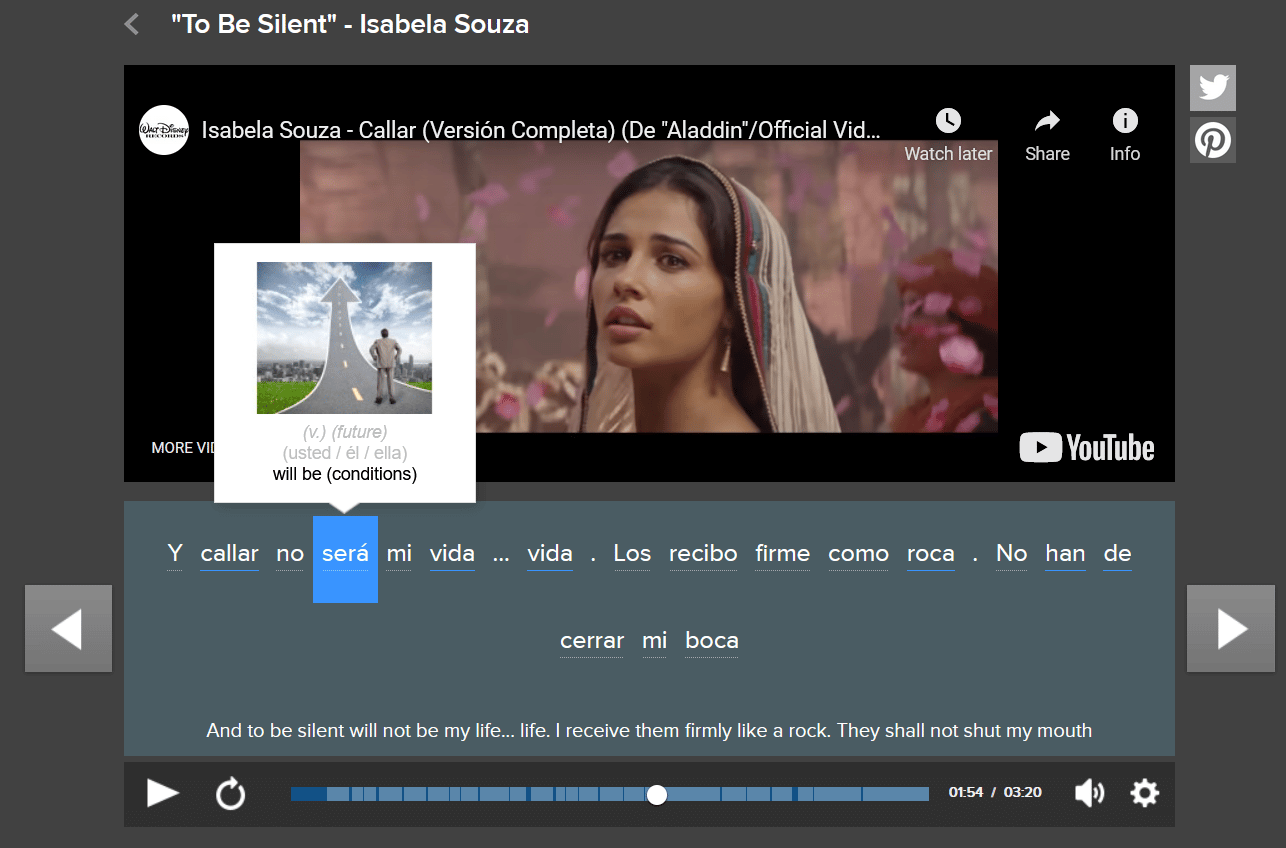This screenshot has width=1286, height=848.
Task: Share on Twitter
Action: pyautogui.click(x=1212, y=88)
